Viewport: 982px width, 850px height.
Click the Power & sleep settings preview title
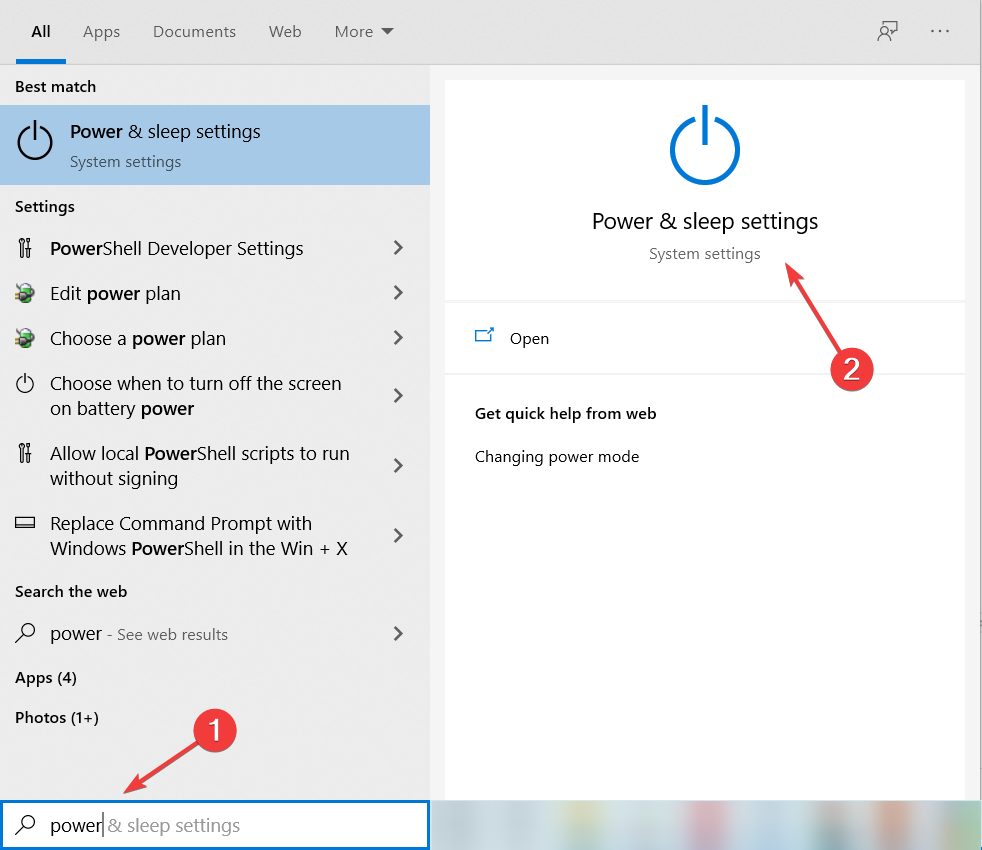pyautogui.click(x=705, y=221)
